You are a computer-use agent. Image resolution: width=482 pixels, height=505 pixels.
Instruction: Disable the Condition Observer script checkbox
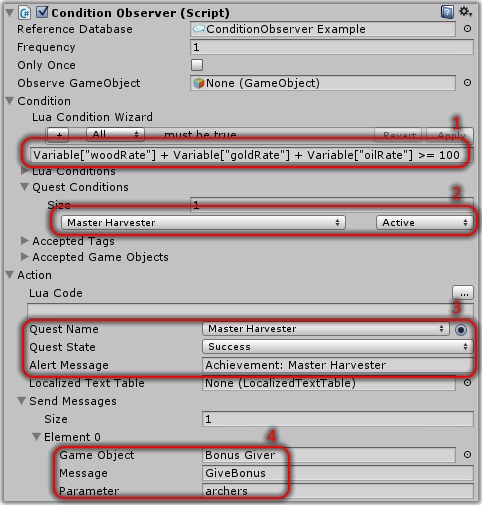[x=42, y=12]
